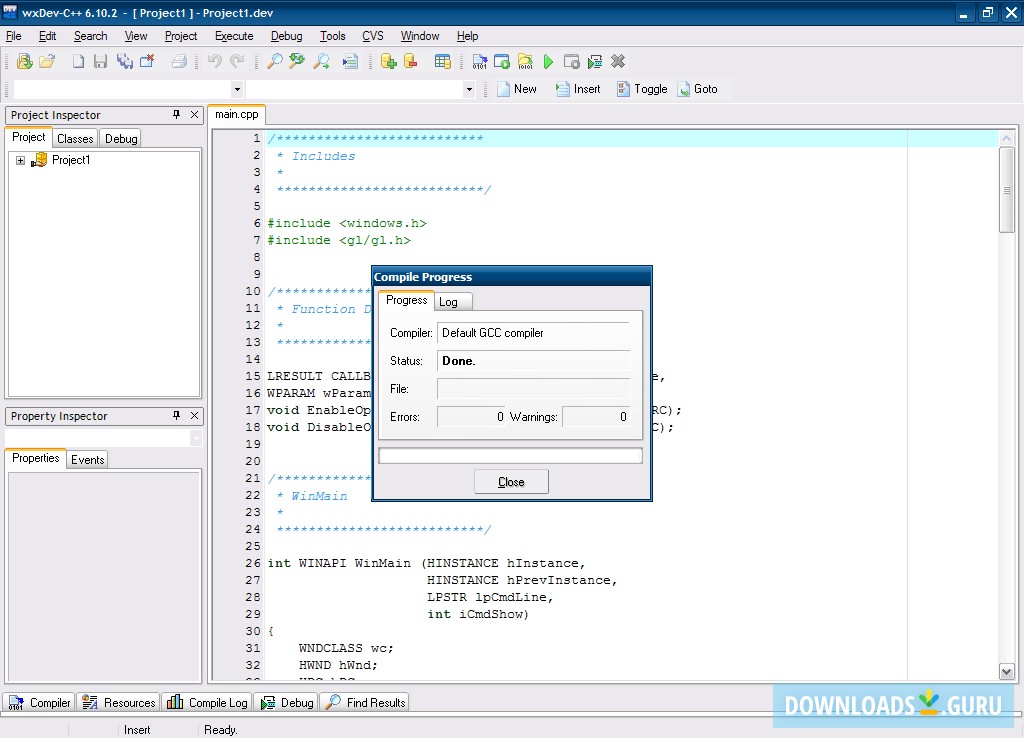
Task: Open the Find icon in toolbar
Action: (275, 61)
